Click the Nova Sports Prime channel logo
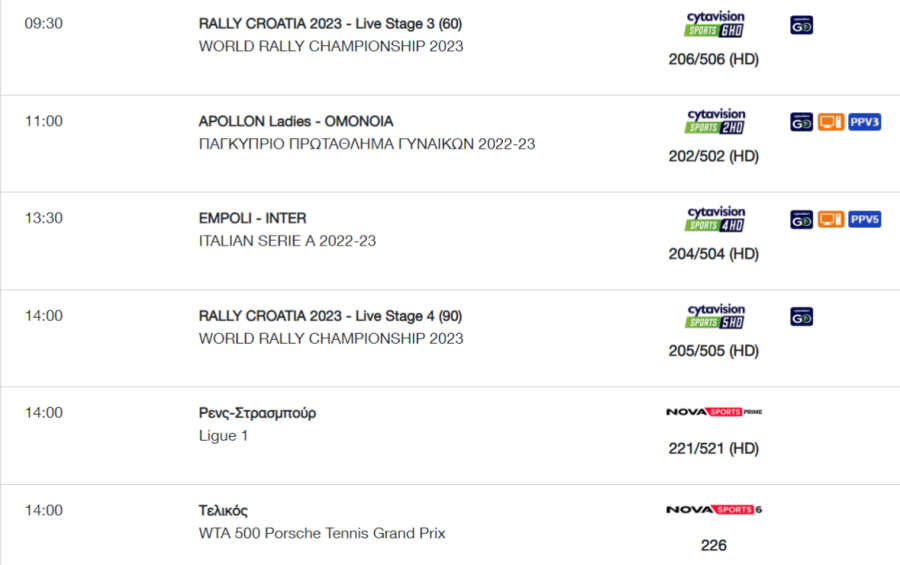The width and height of the screenshot is (900, 565). pos(714,412)
